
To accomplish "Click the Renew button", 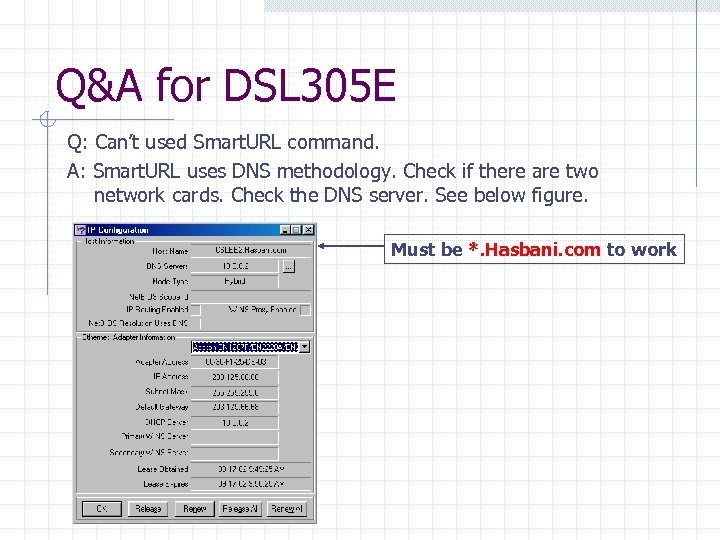I will tap(195, 509).
